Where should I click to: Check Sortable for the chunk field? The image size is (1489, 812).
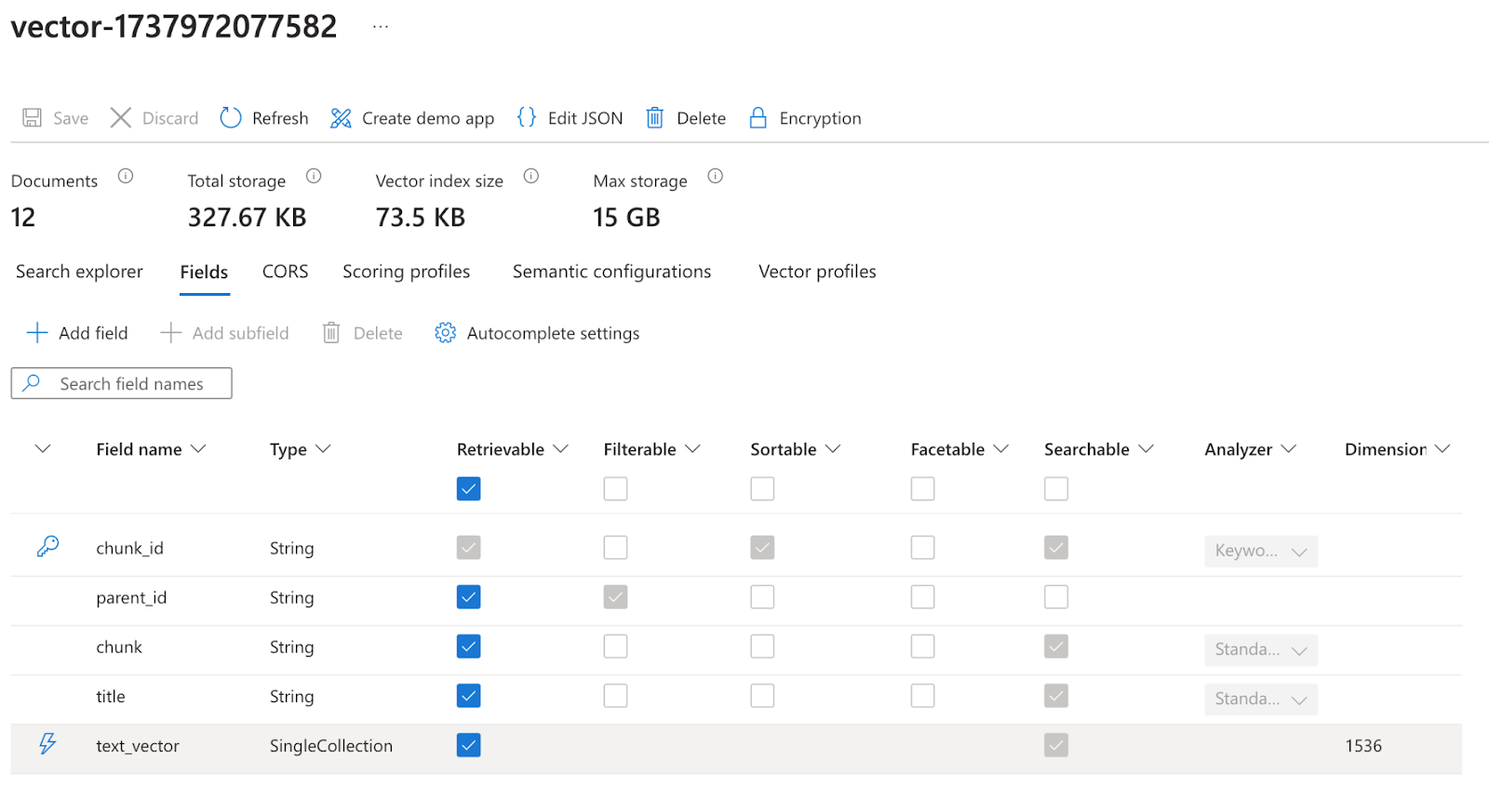point(762,646)
